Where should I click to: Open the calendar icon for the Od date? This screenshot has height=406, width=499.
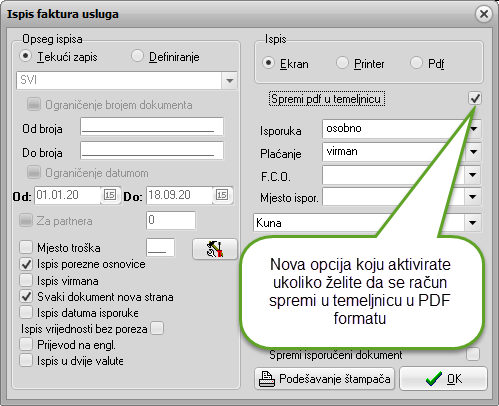click(110, 195)
